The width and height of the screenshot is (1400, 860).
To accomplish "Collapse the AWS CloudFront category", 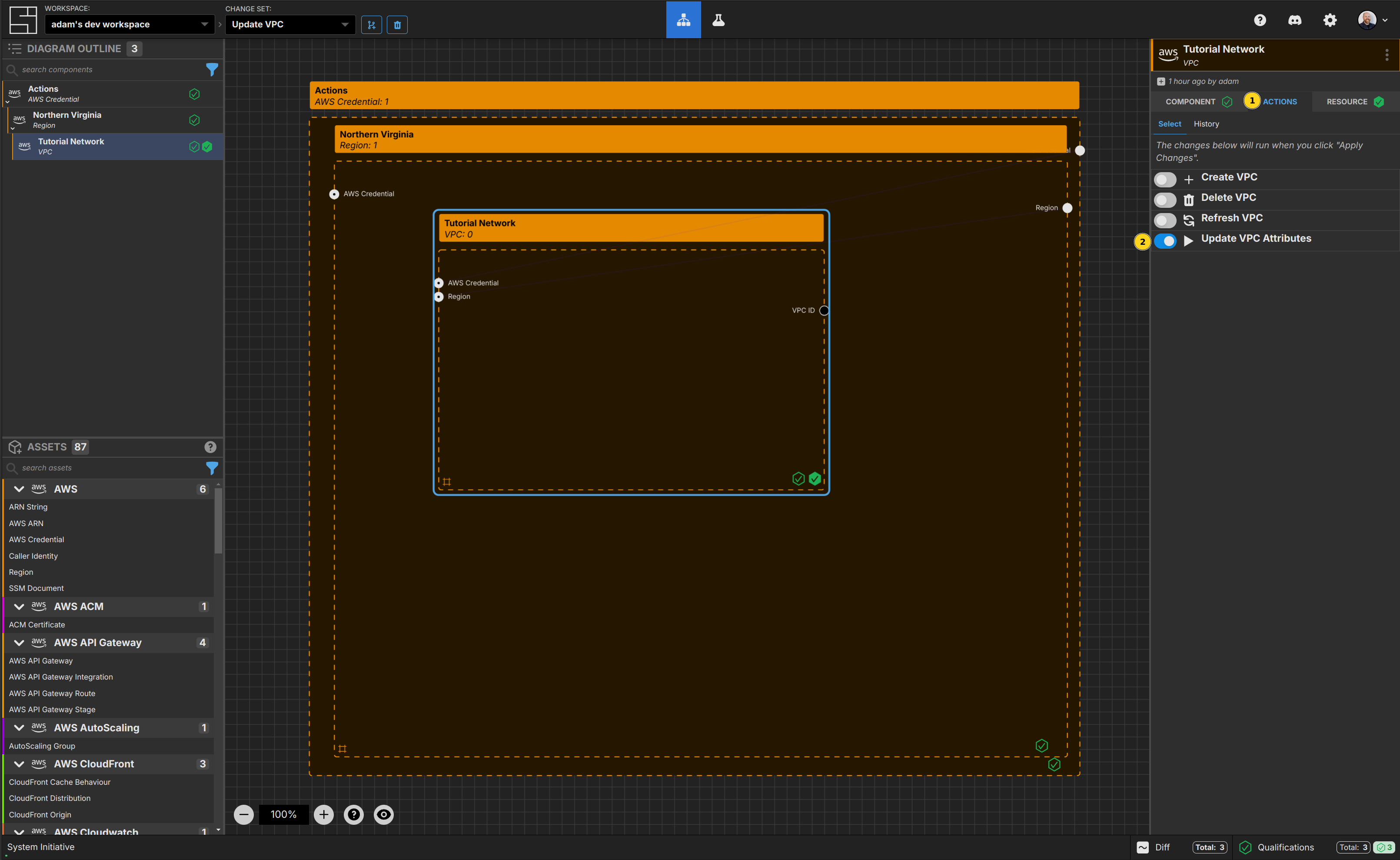I will pos(19,764).
